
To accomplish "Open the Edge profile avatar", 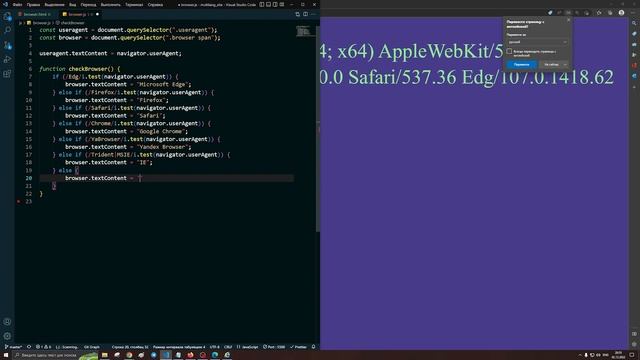I will tap(621, 13).
